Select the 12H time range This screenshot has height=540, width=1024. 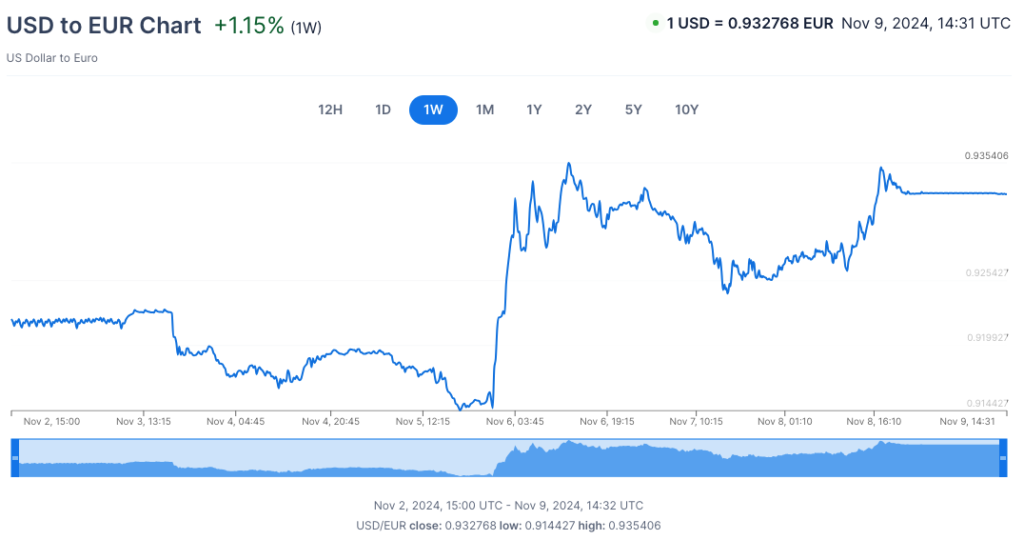coord(330,110)
